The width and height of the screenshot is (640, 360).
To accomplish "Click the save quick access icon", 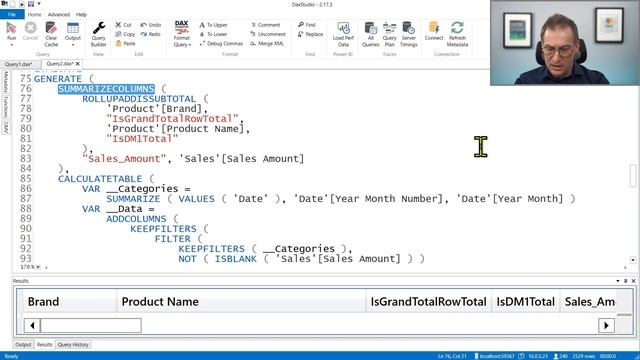I will [31, 4].
